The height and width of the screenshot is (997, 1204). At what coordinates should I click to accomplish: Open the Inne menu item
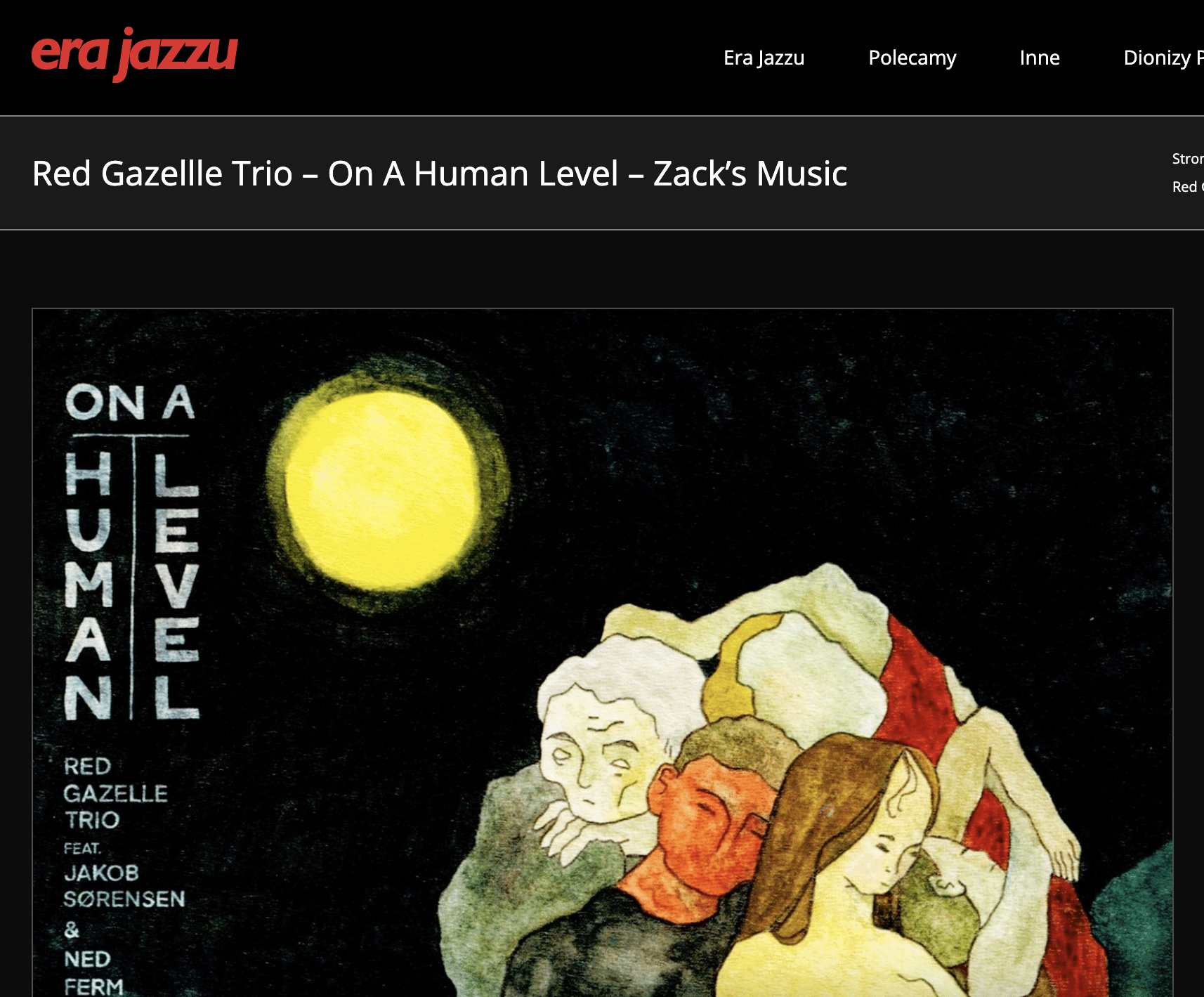(1040, 58)
